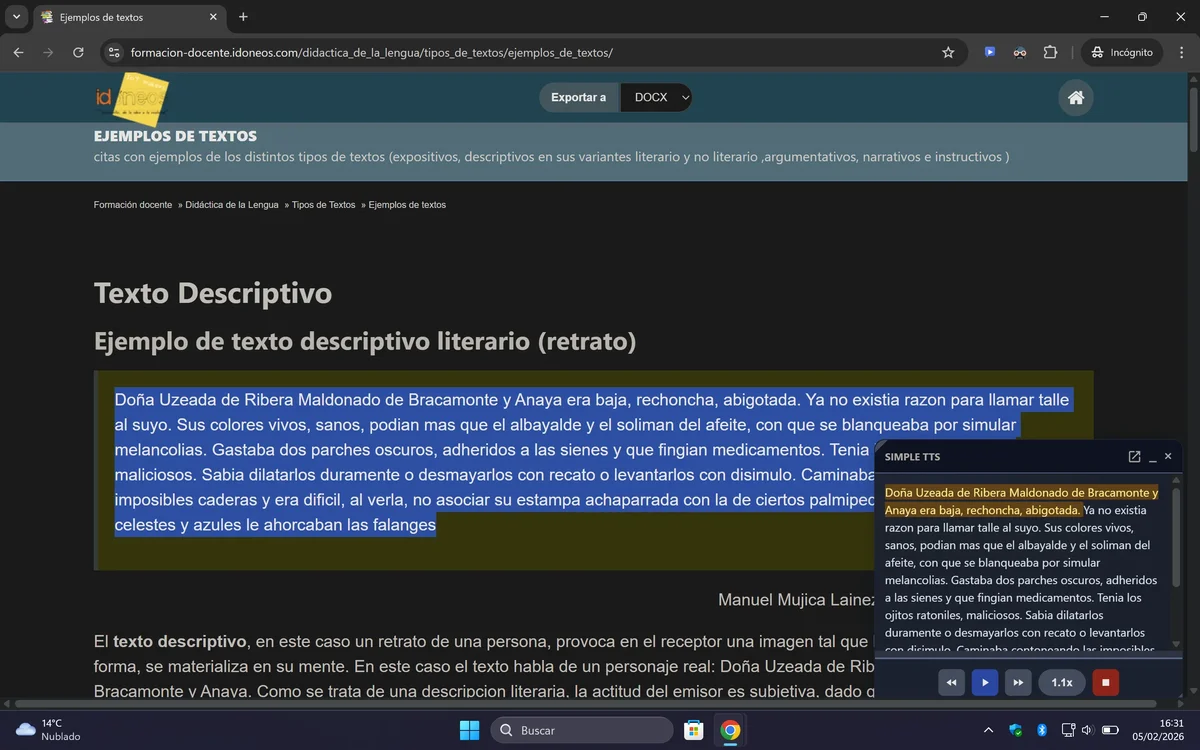This screenshot has height=750, width=1200.
Task: Rewind the TTS playback
Action: tap(951, 682)
